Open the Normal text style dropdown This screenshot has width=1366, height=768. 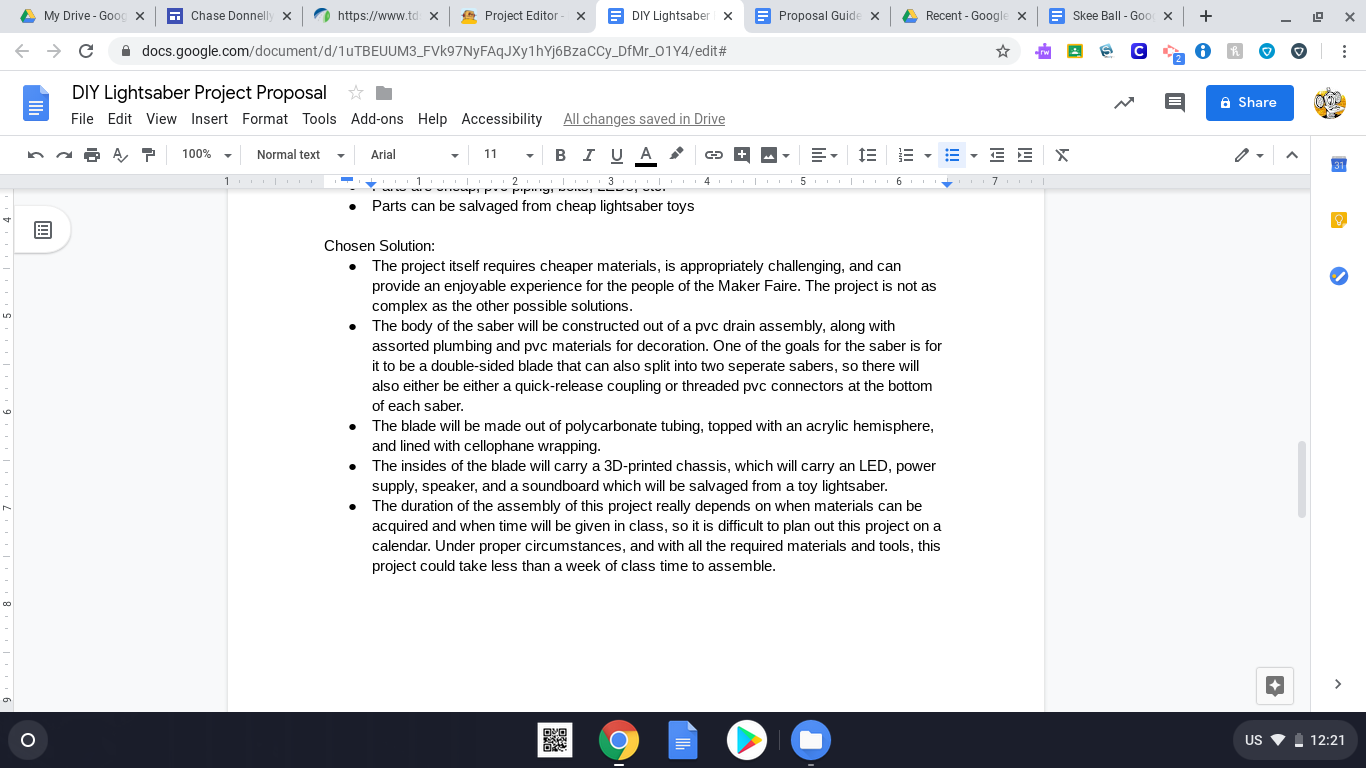pyautogui.click(x=300, y=155)
